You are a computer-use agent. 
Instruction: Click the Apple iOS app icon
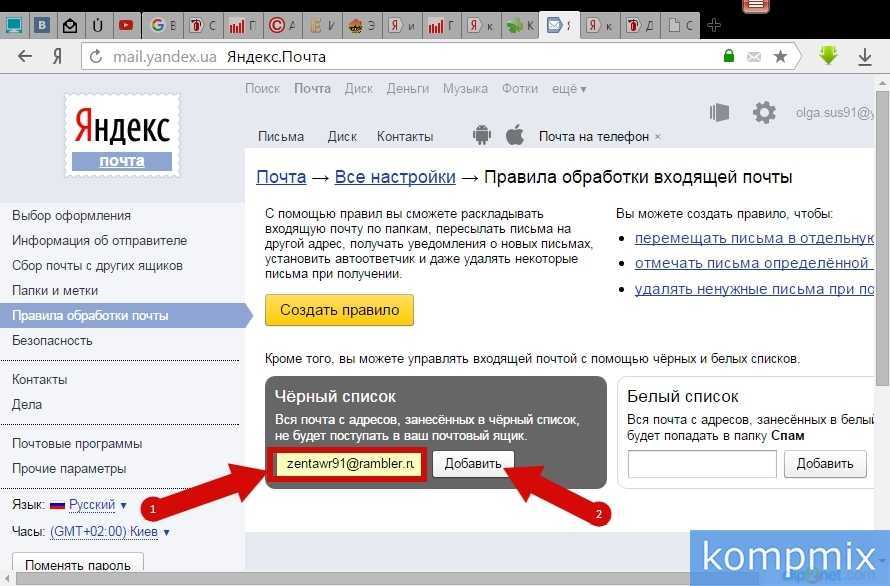click(x=515, y=135)
